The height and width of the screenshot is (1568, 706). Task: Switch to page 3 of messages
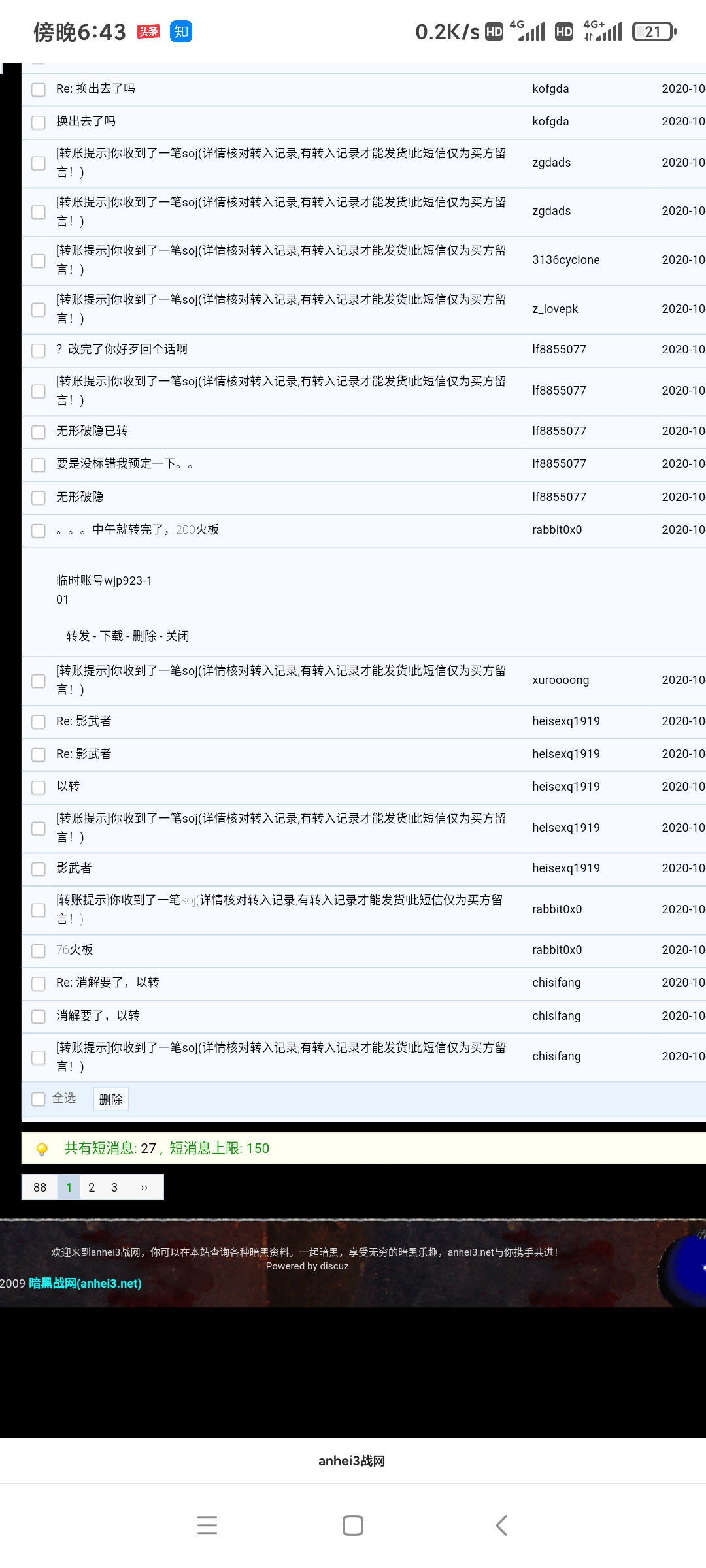pos(114,1188)
